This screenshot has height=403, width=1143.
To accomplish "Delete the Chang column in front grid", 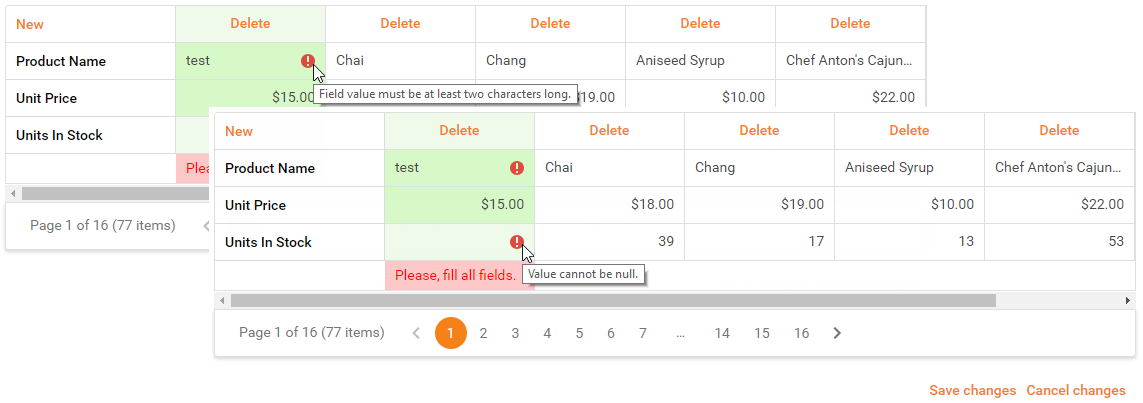I will [x=760, y=130].
